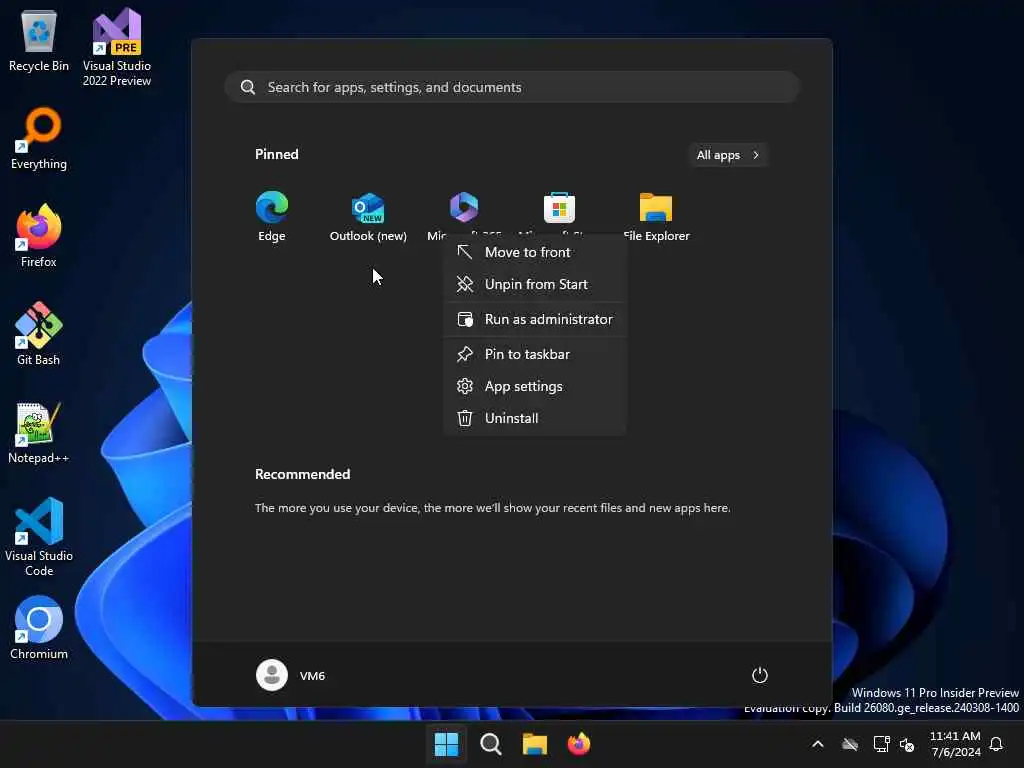The width and height of the screenshot is (1024, 768).
Task: Open Firefox from the taskbar
Action: point(579,744)
